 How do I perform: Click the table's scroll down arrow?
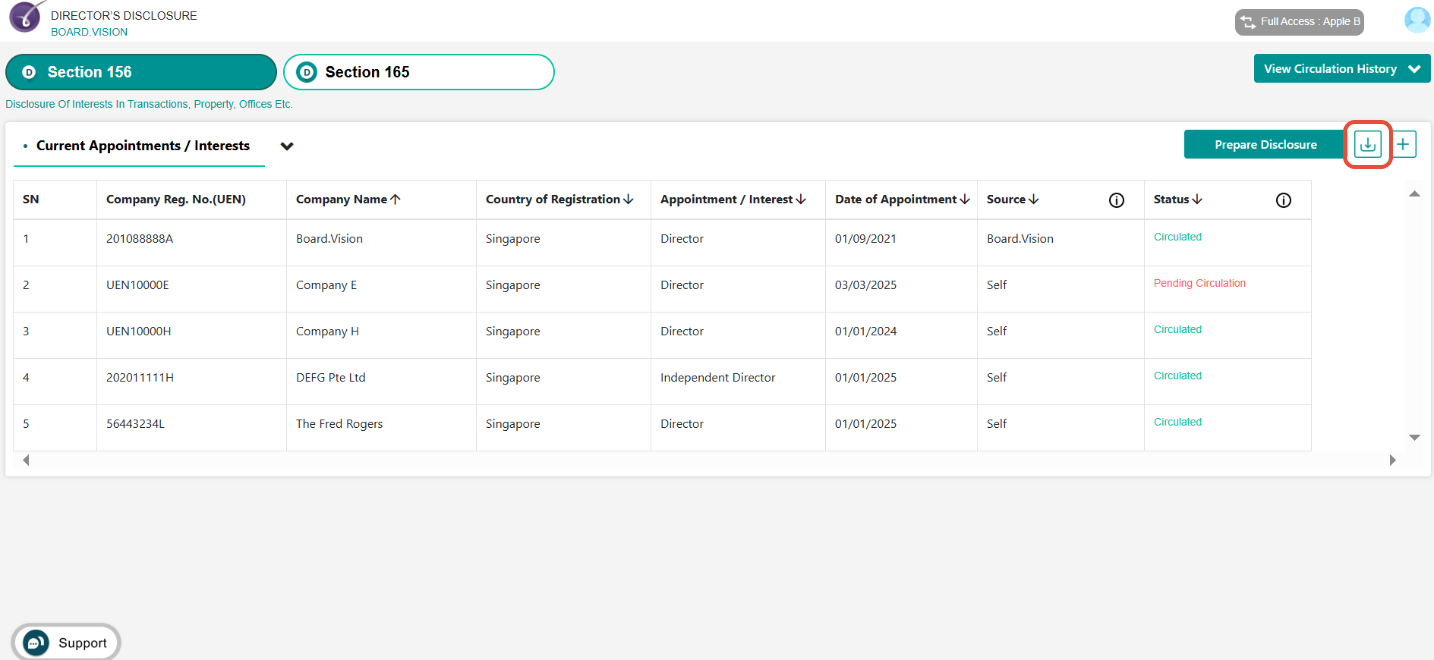(x=1414, y=437)
